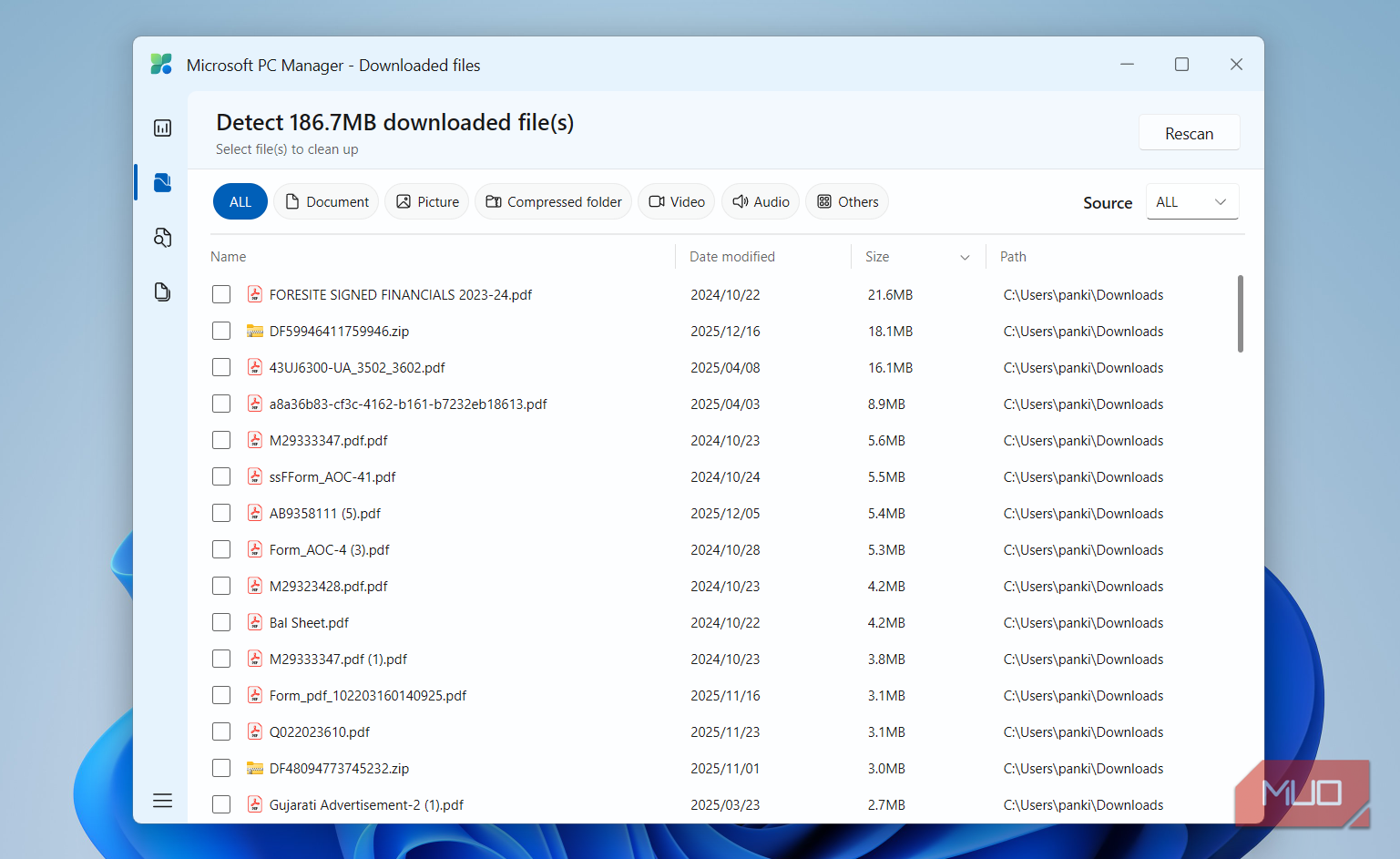The height and width of the screenshot is (859, 1400).
Task: Click PDF icon of 43UJ6300-UA_3502_3602.pdf
Action: point(255,367)
